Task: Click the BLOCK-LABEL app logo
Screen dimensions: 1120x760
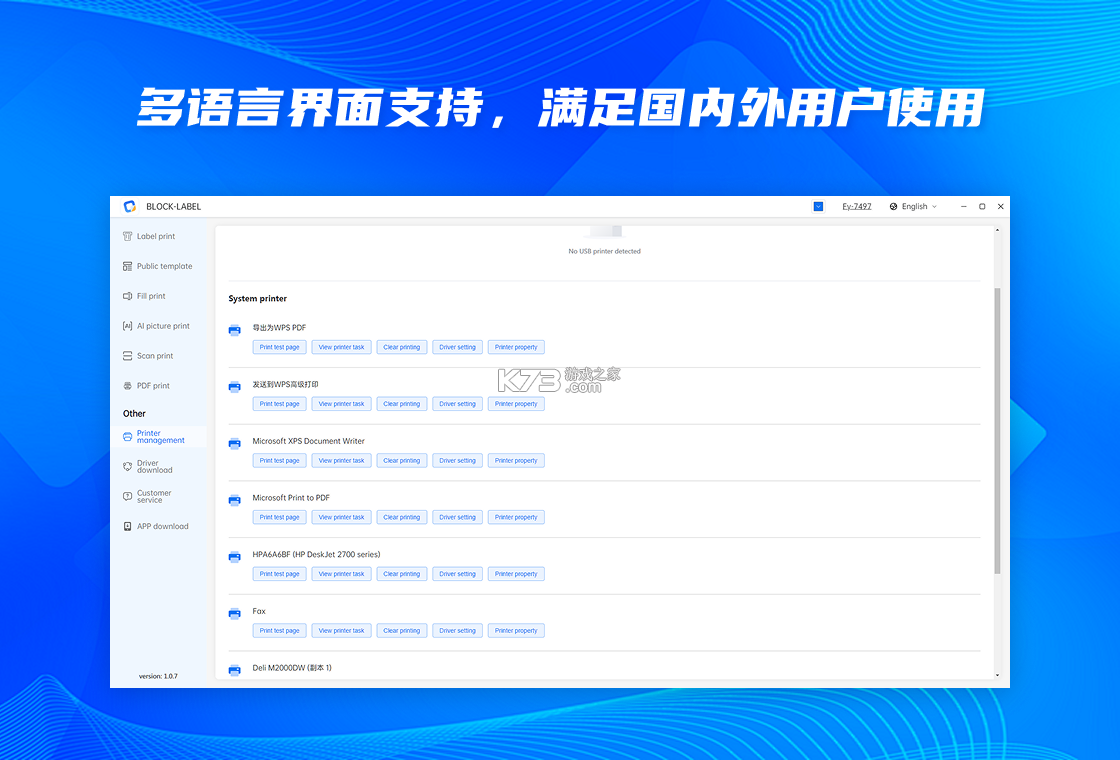Action: tap(129, 206)
